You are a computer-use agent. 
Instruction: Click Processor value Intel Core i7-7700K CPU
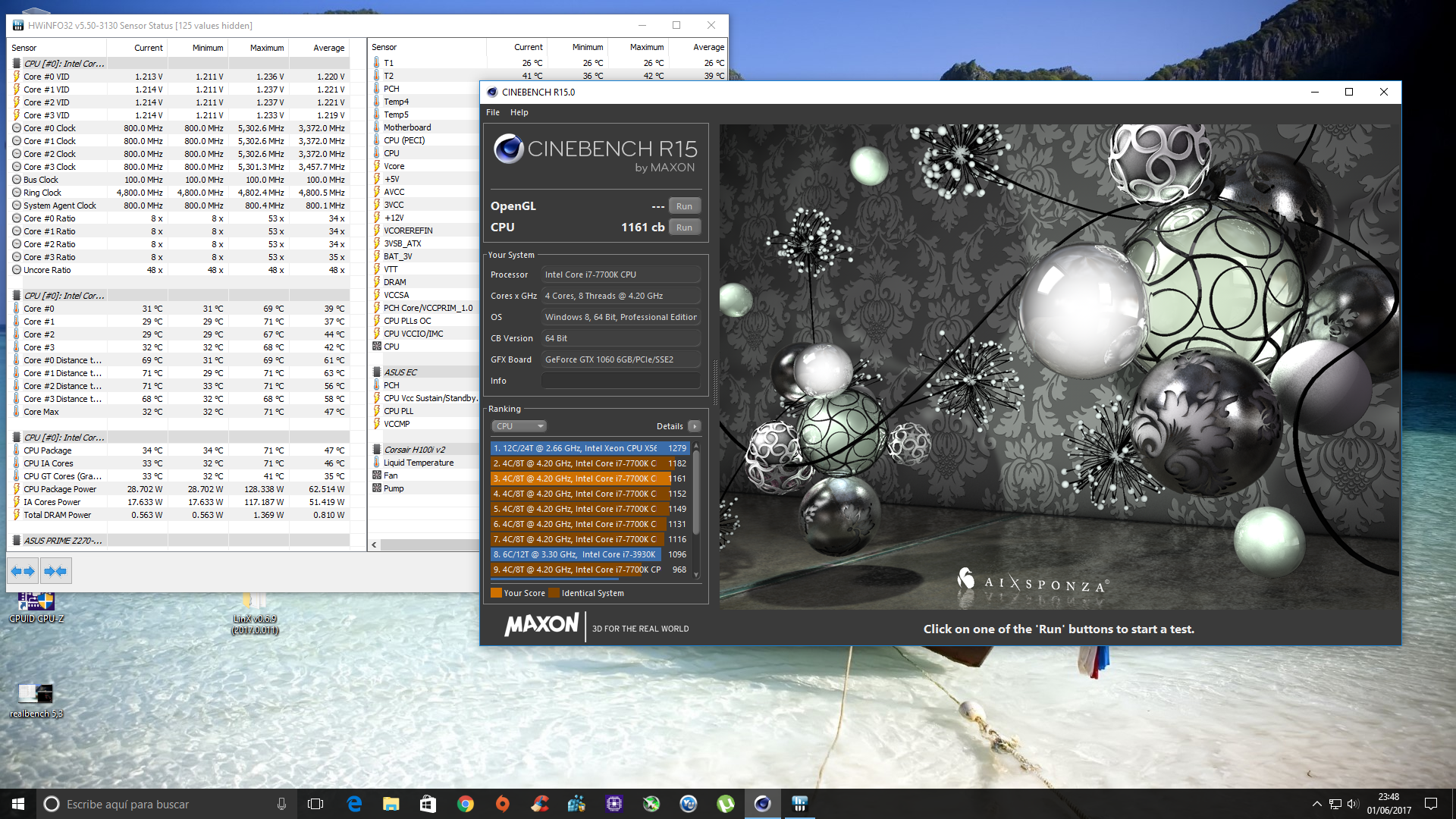[x=621, y=275]
